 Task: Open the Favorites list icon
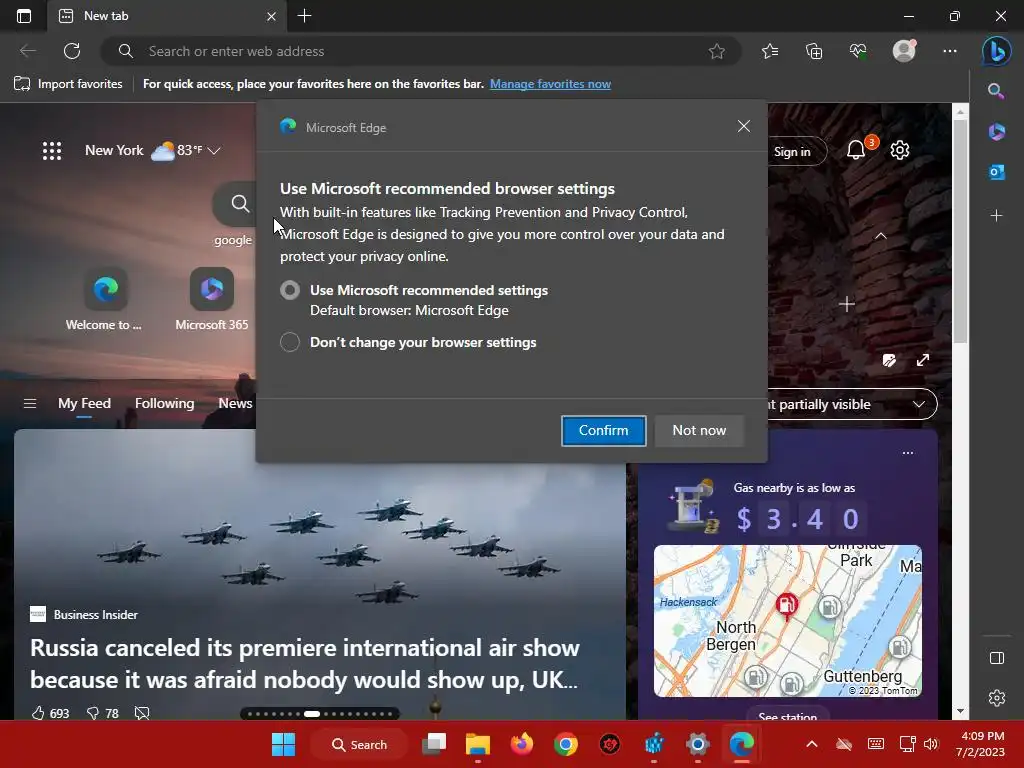(x=770, y=51)
